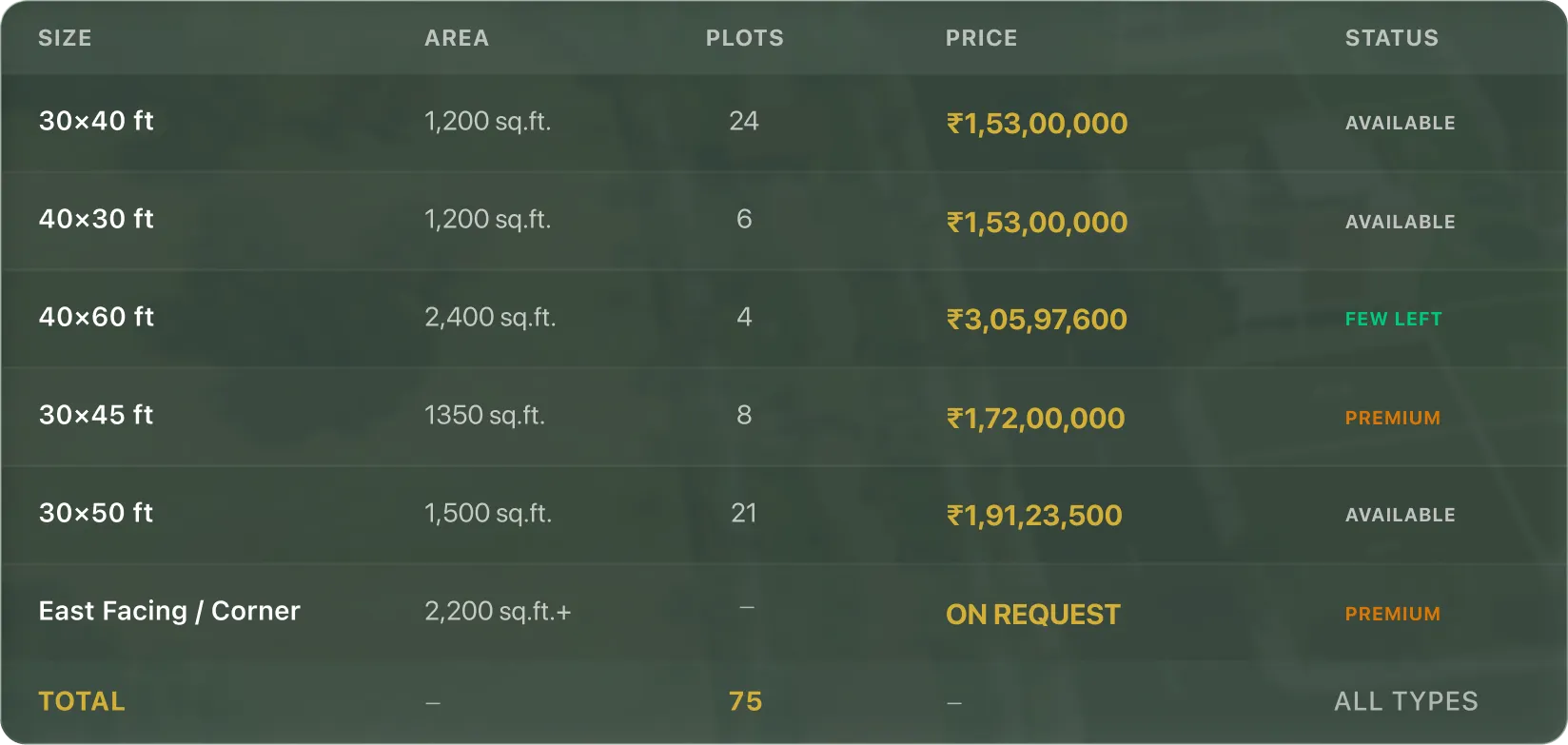Select the 40×30 ft size label
The height and width of the screenshot is (745, 1568).
96,219
